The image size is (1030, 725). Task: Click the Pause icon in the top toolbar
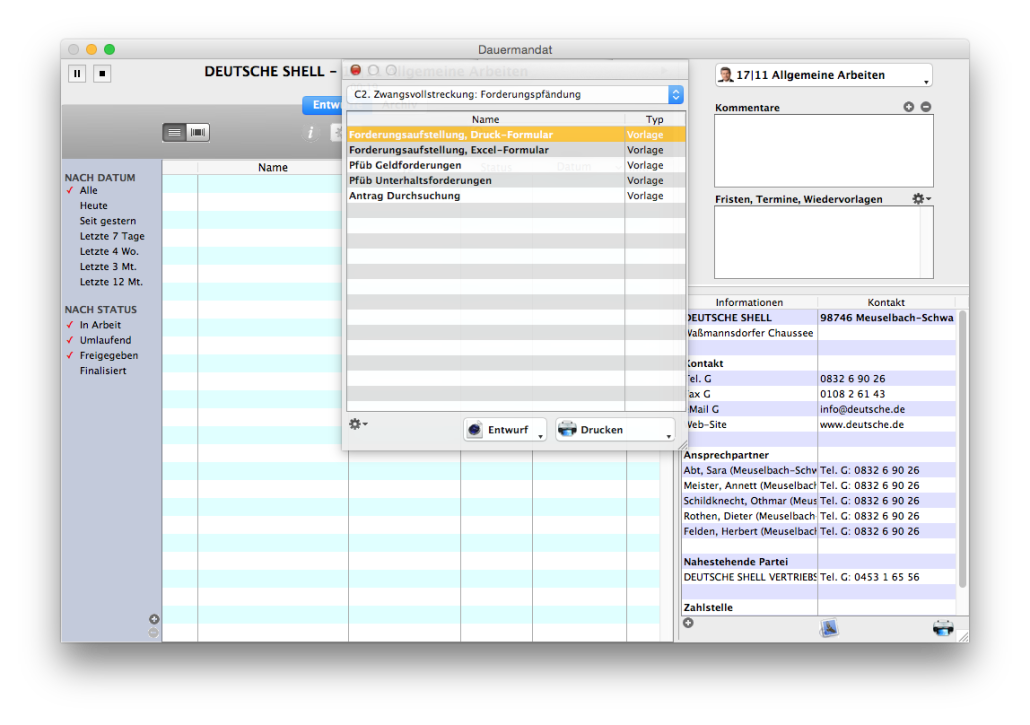77,73
